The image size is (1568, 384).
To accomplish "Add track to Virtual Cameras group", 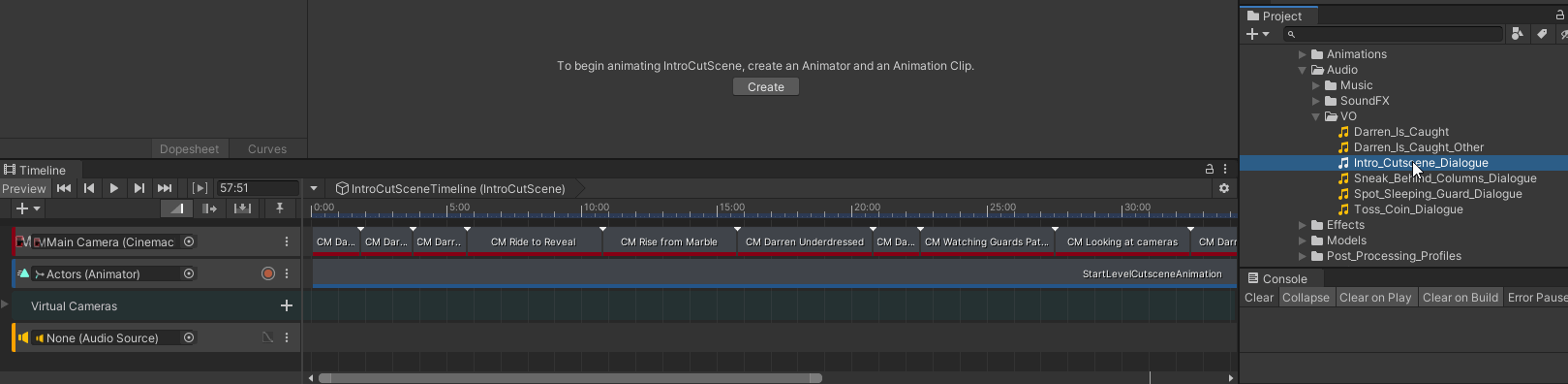I will tap(286, 305).
